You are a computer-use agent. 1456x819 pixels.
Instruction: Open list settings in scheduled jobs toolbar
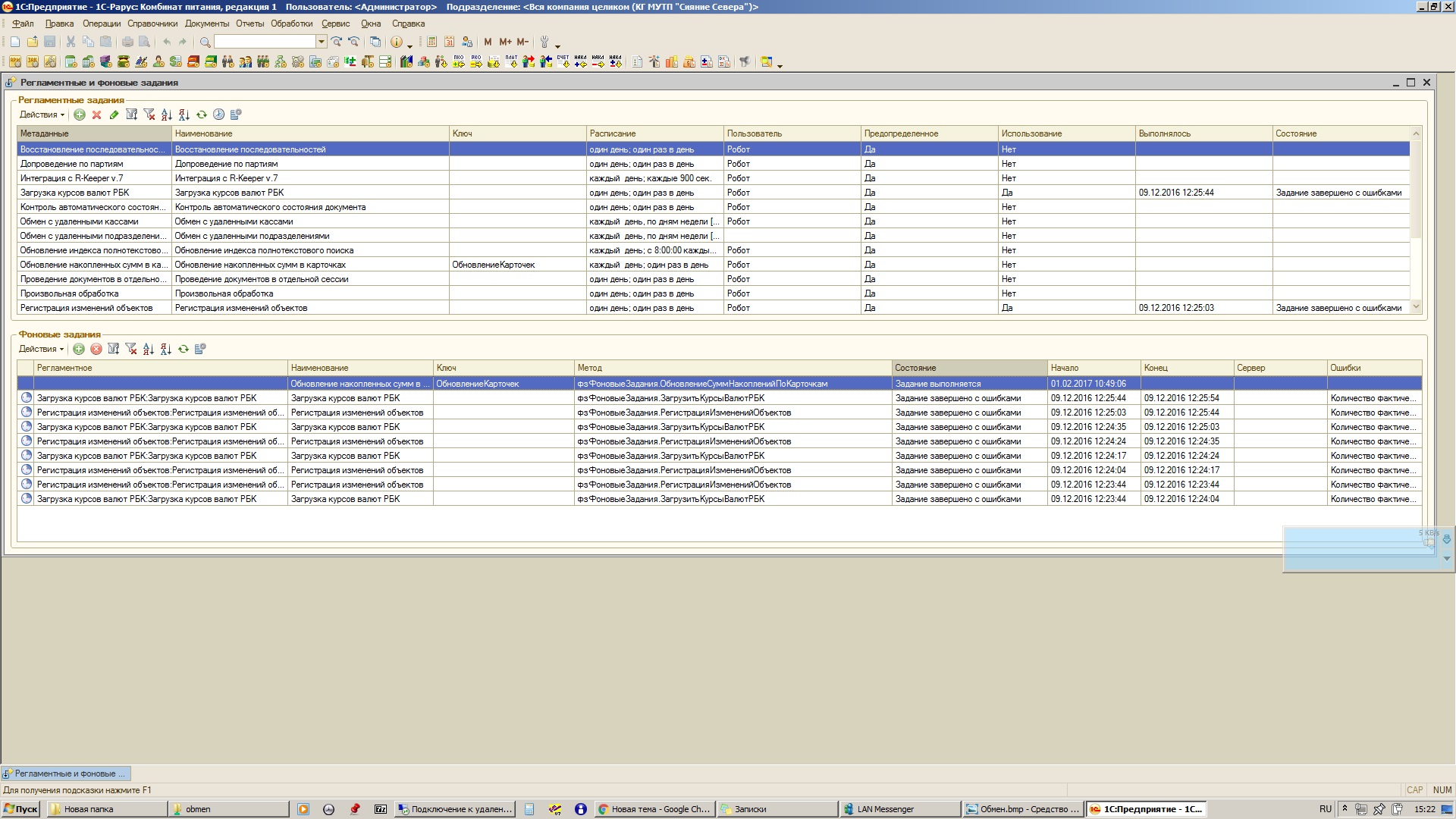tap(236, 115)
